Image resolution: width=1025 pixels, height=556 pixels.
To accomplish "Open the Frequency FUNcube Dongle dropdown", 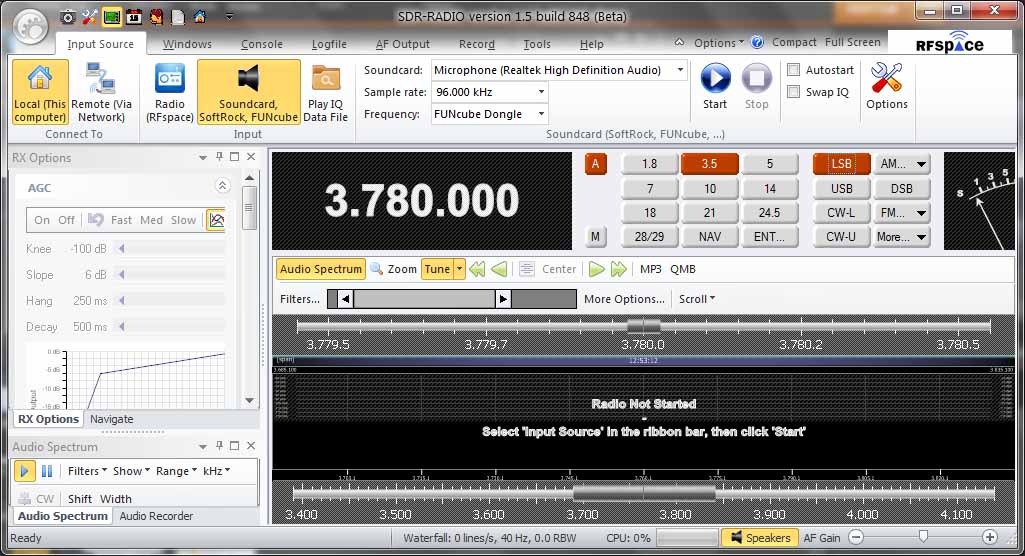I will (541, 114).
